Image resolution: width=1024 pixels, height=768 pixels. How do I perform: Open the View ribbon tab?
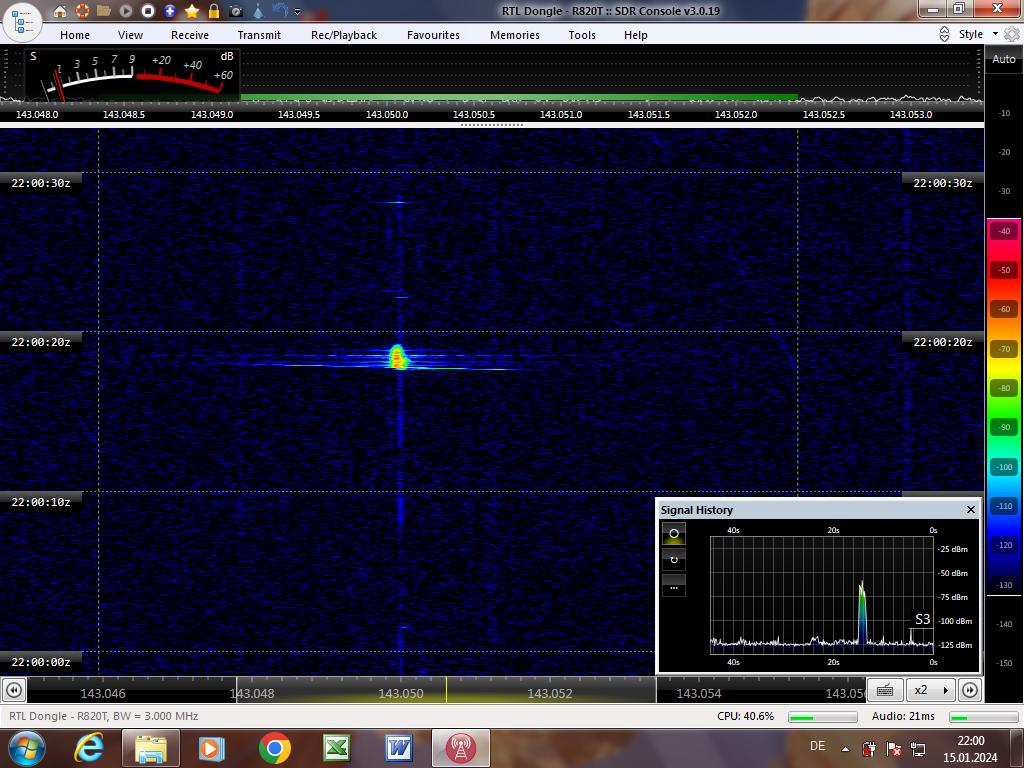130,35
